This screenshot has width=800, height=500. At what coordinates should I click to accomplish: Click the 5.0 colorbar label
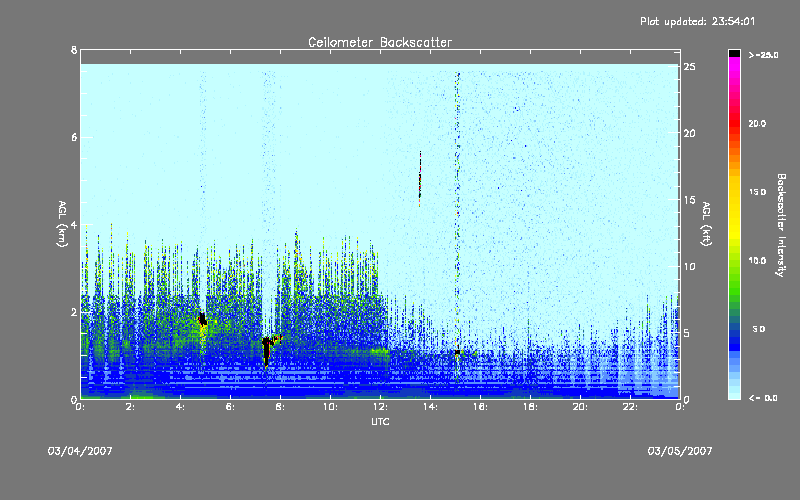pos(759,329)
